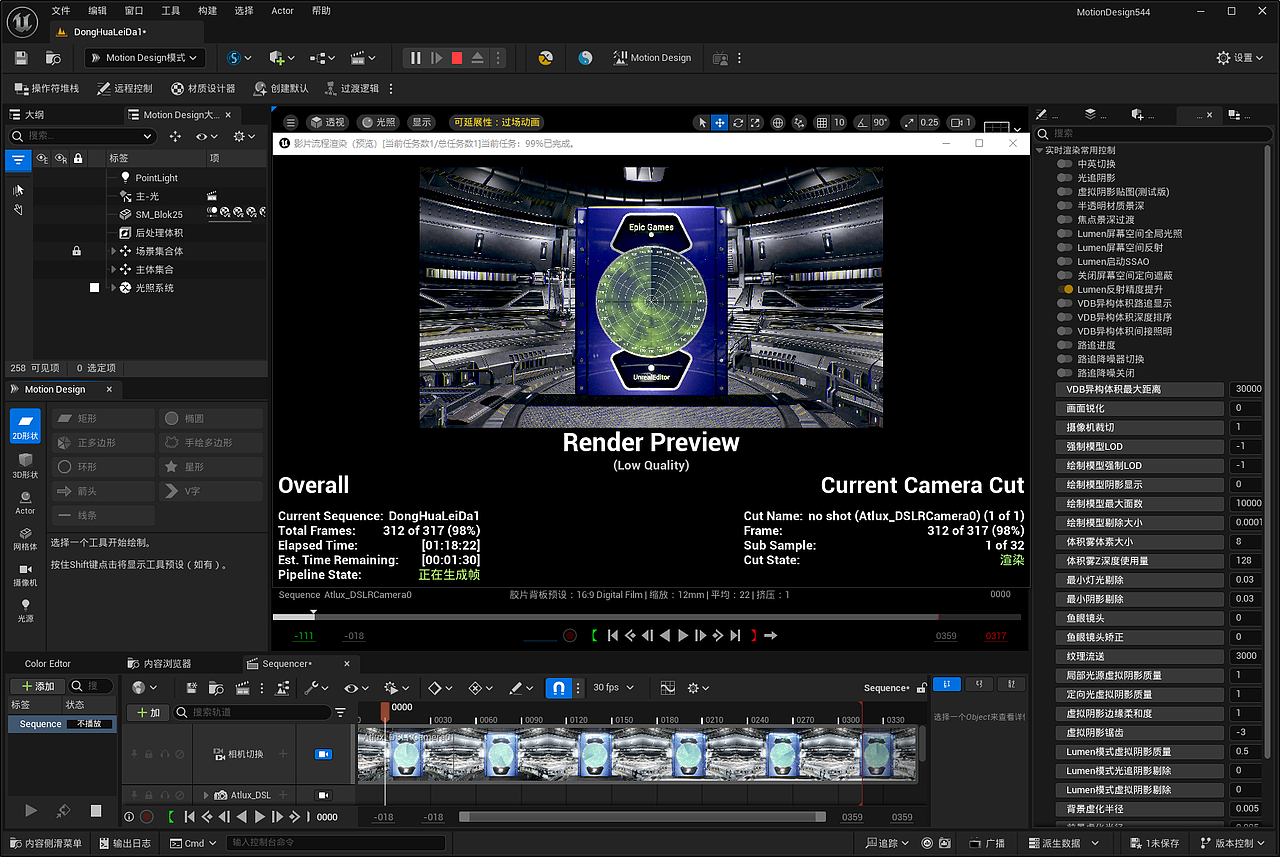
Task: Expand the Atlux_DSL track in Sequencer
Action: [x=207, y=795]
